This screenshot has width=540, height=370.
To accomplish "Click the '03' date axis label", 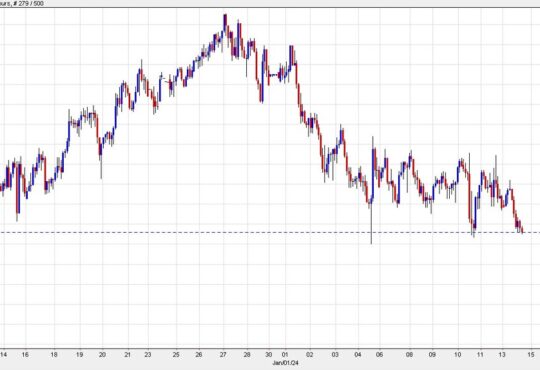I will tap(335, 354).
